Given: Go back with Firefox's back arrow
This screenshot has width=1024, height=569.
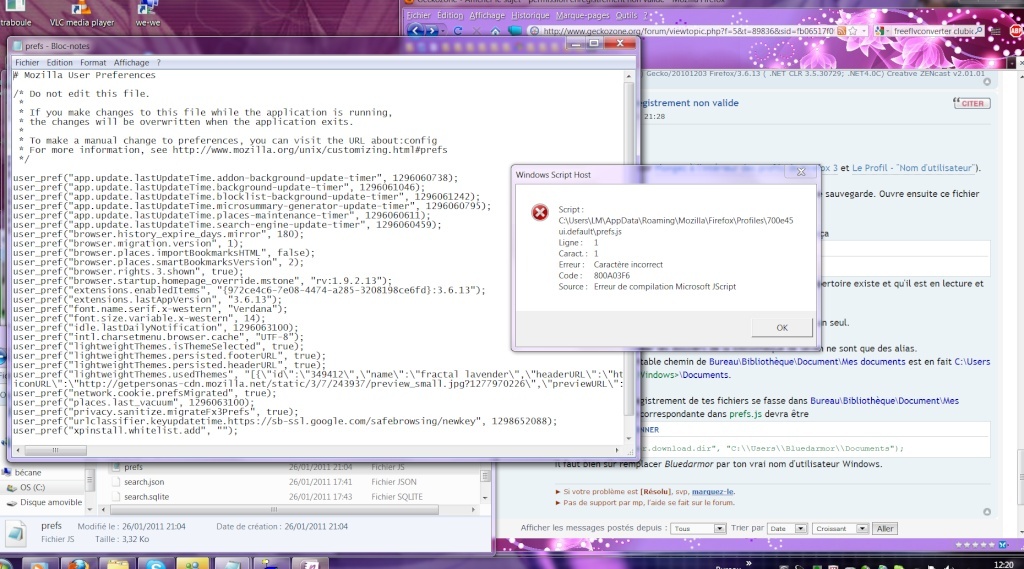Looking at the screenshot, I should pyautogui.click(x=415, y=31).
